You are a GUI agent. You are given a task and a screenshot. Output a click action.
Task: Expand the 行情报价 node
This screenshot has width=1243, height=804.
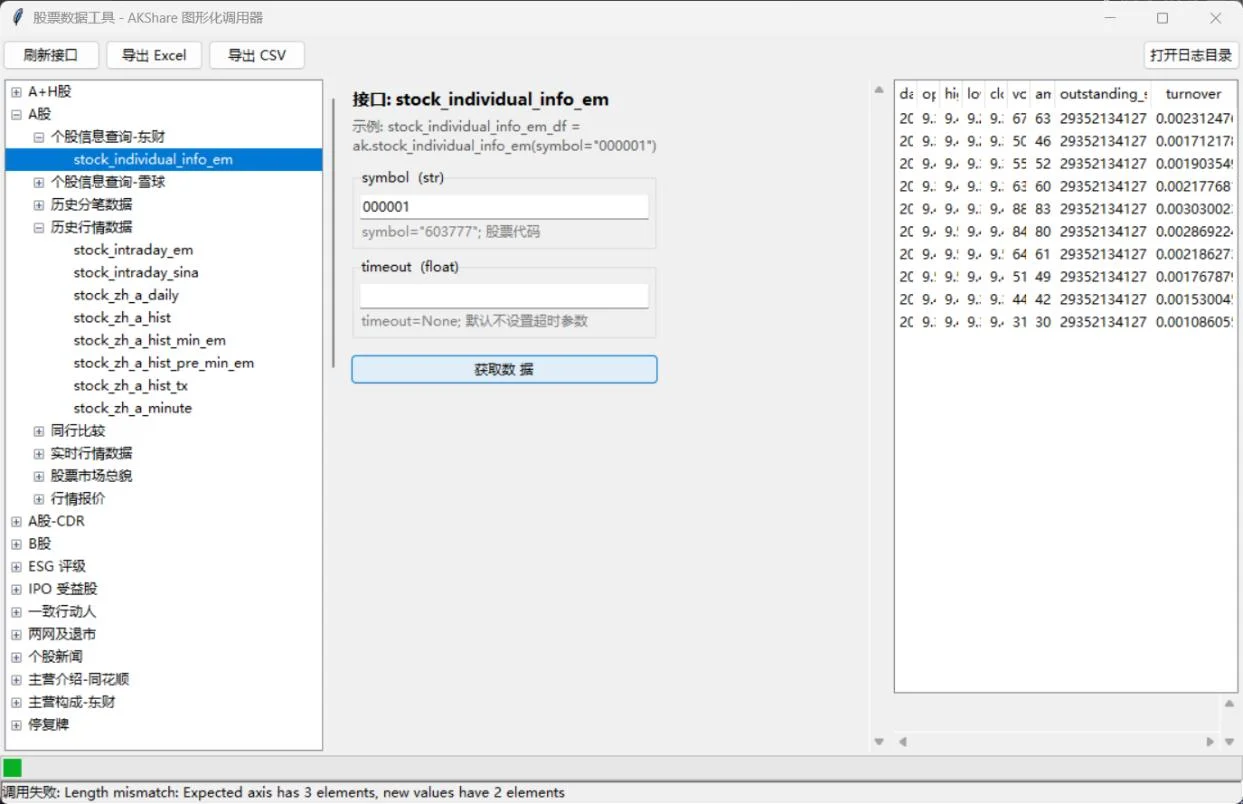coord(39,499)
